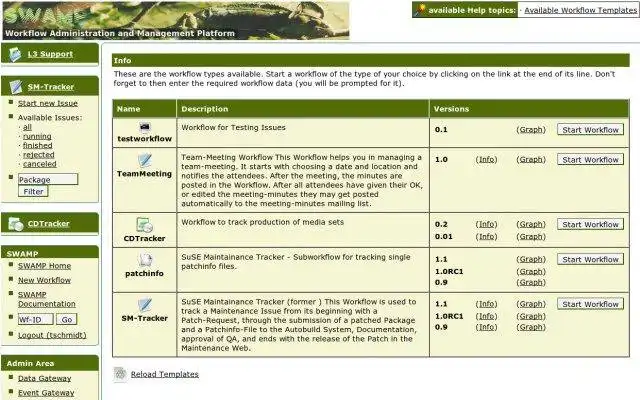Image resolution: width=640 pixels, height=400 pixels.
Task: Start Workflow for TeamMeeting
Action: pyautogui.click(x=590, y=160)
